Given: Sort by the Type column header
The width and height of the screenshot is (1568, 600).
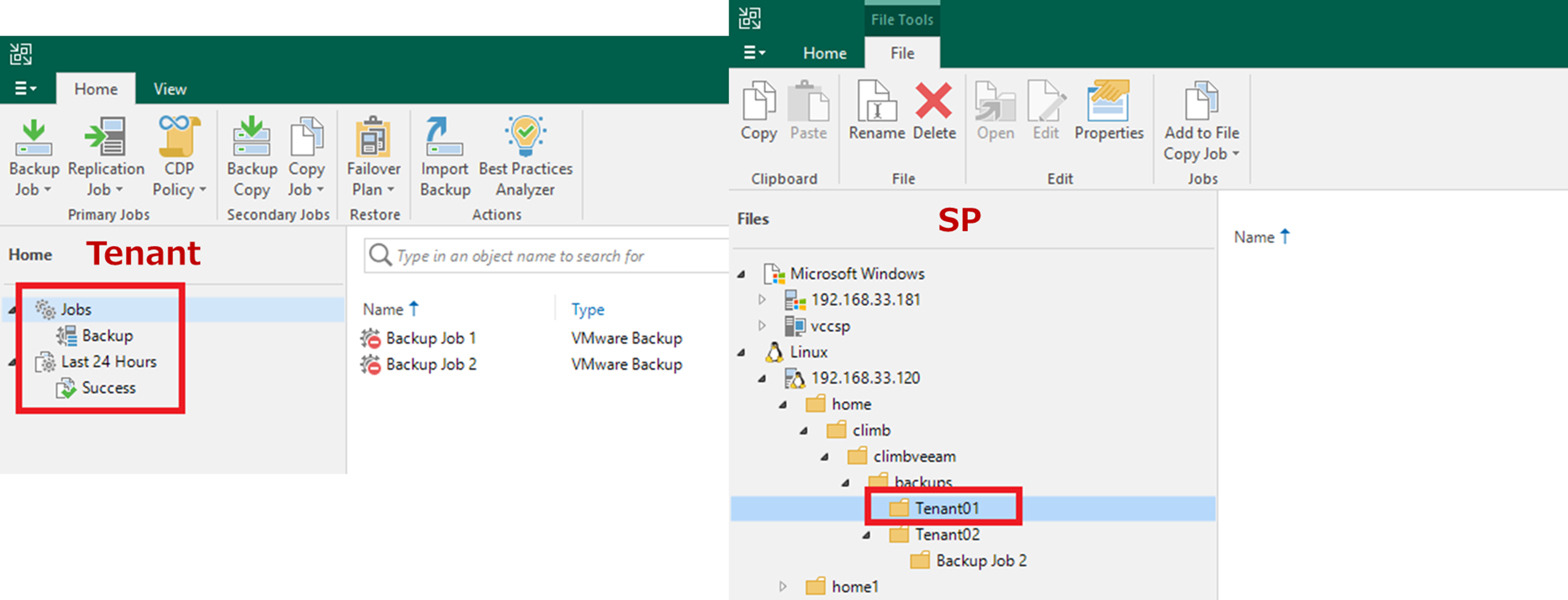Looking at the screenshot, I should (587, 309).
